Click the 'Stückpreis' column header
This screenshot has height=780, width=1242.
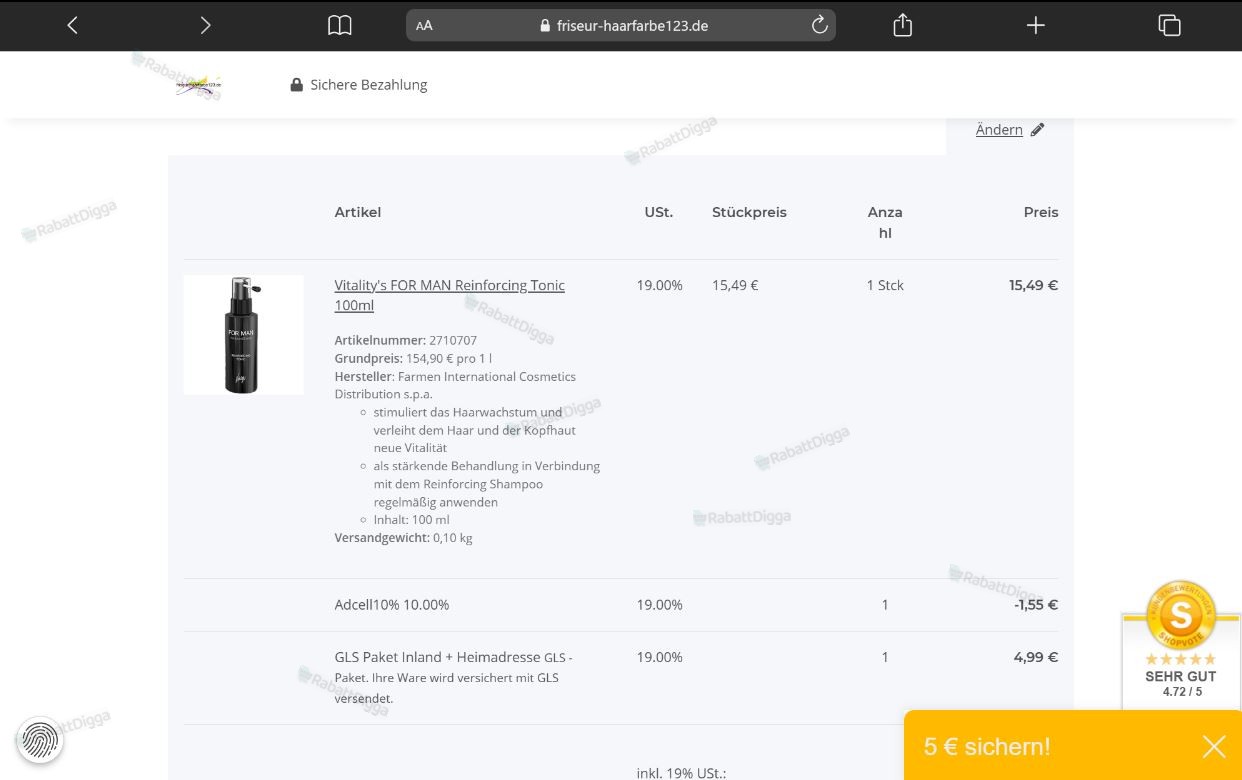(749, 212)
